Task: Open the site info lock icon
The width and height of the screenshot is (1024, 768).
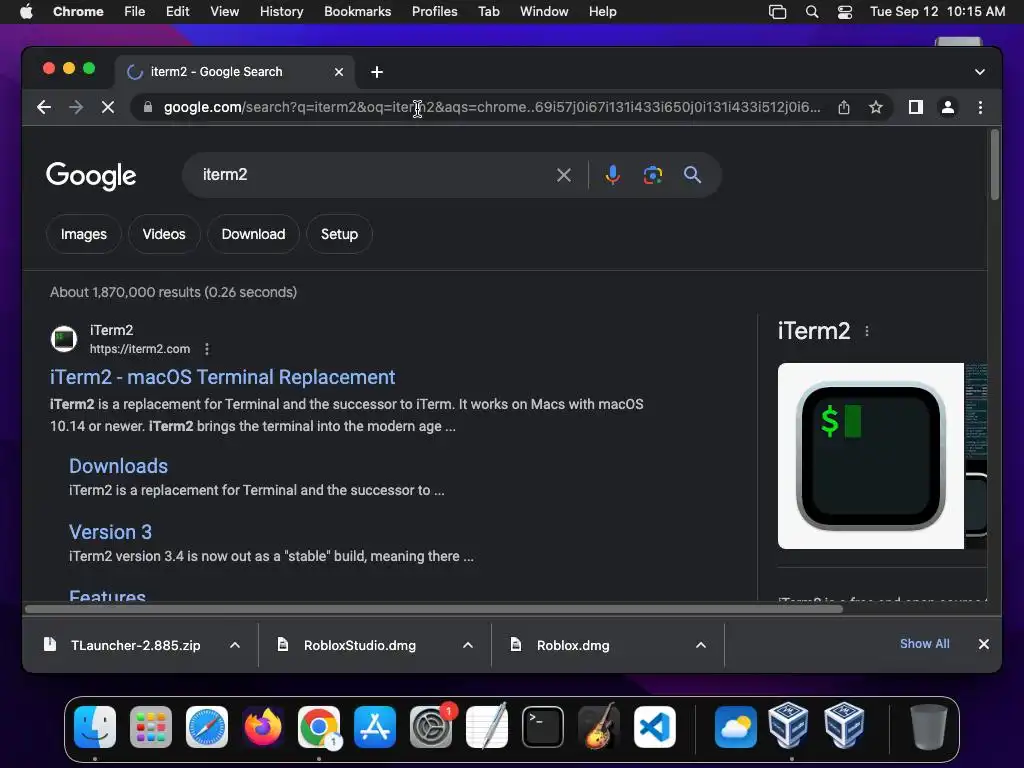Action: coord(148,107)
